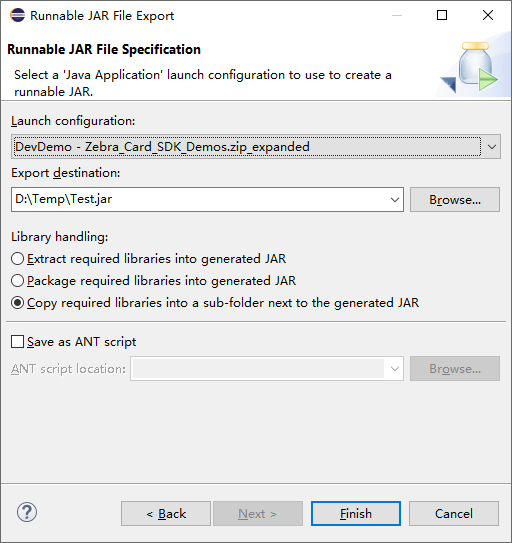The height and width of the screenshot is (543, 512).
Task: Expand the Launch configuration dropdown arrow
Action: (x=492, y=146)
